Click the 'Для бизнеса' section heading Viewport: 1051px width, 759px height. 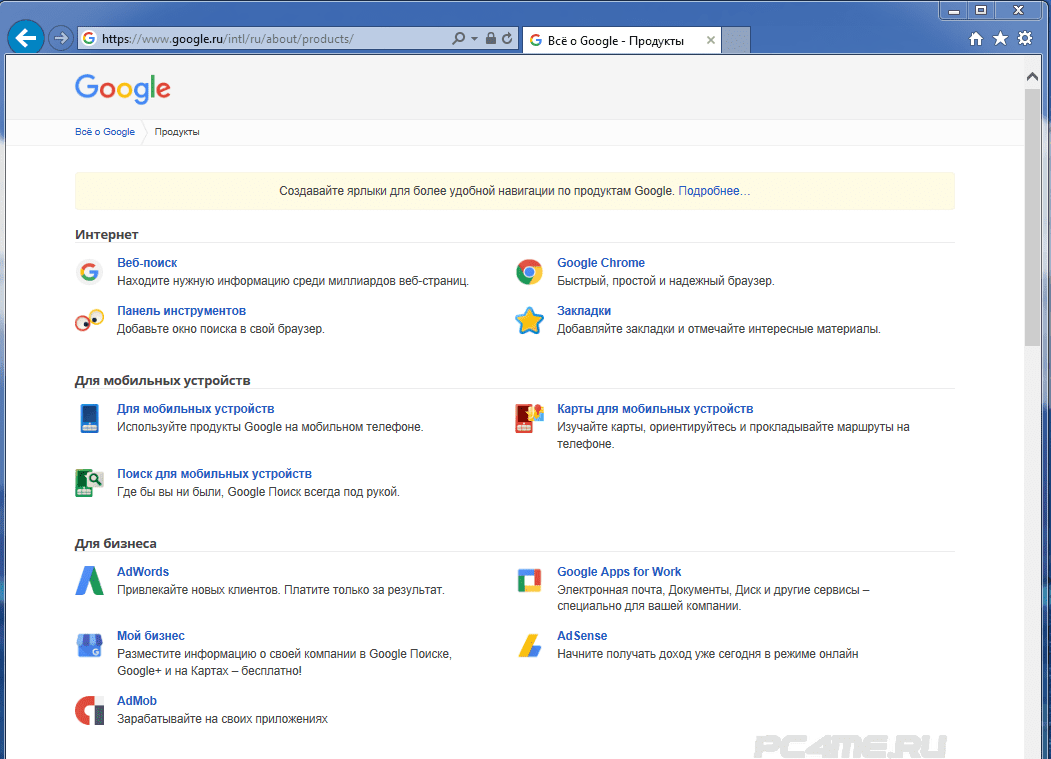[115, 544]
